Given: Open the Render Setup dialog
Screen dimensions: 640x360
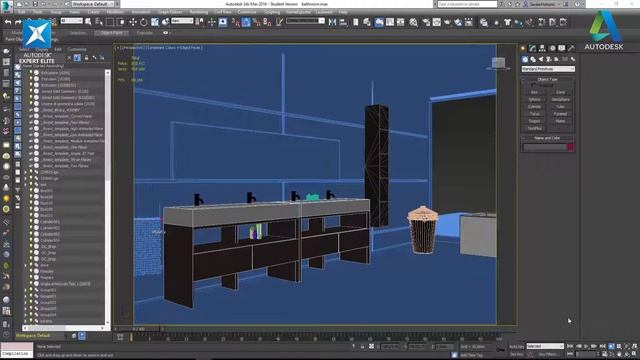Looking at the screenshot, I should click(426, 22).
